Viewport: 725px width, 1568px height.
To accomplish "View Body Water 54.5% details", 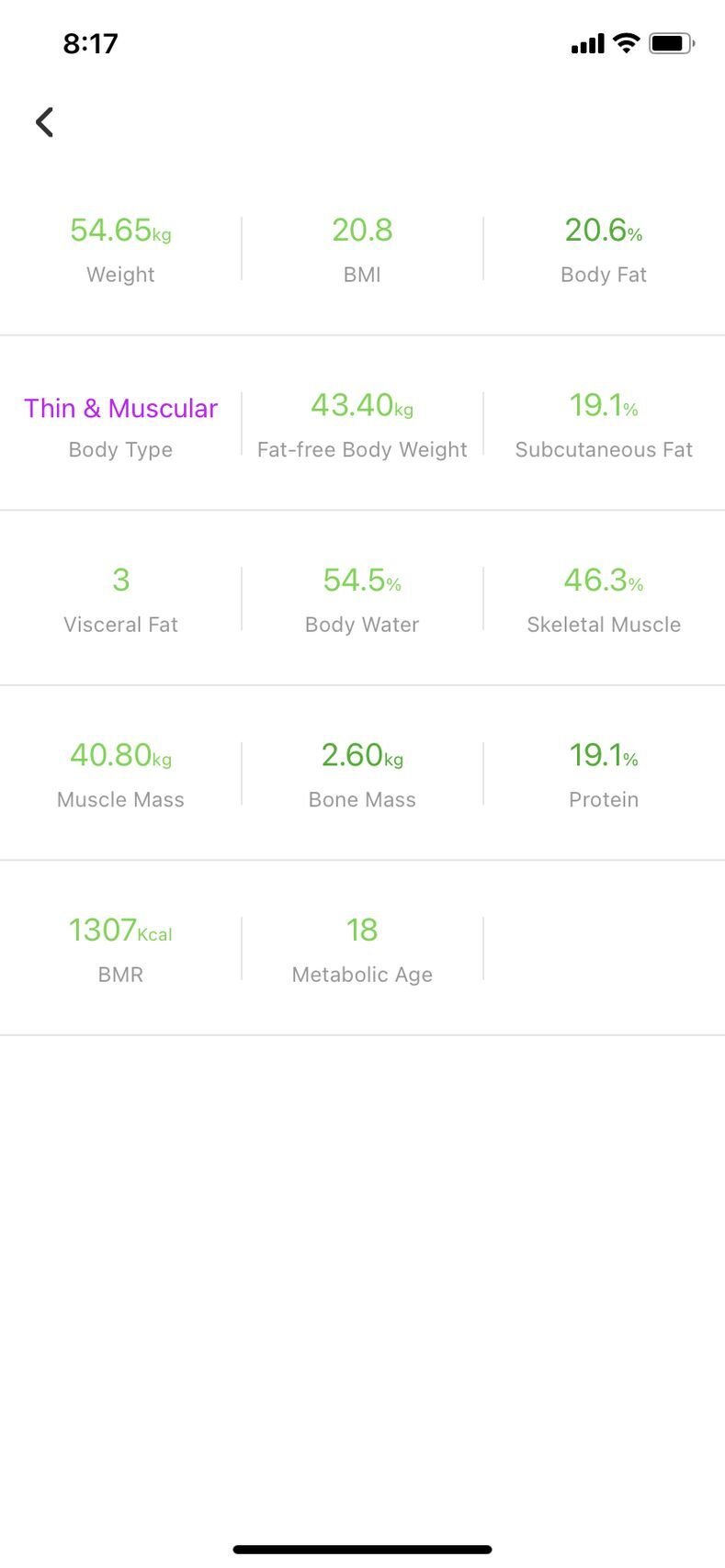I will (362, 599).
